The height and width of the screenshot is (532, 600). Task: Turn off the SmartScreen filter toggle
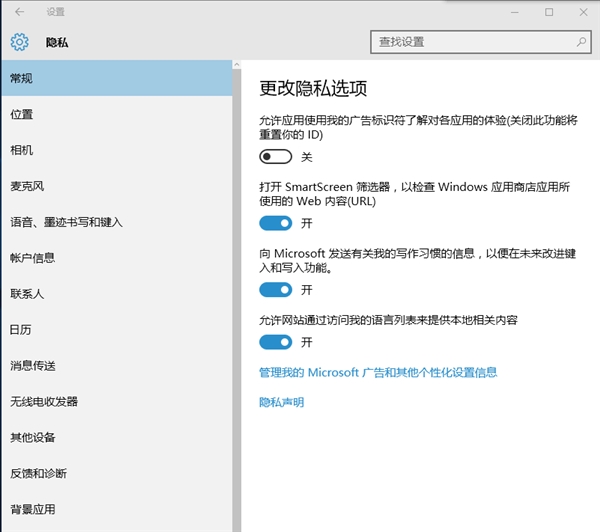point(275,223)
